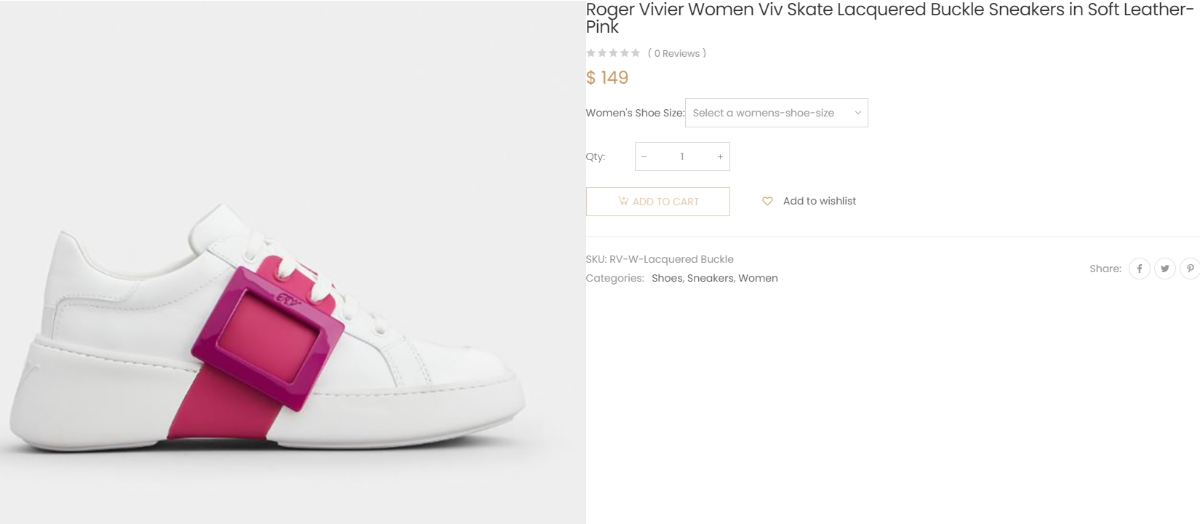The image size is (1200, 524).
Task: Click the fifth rating star
Action: pos(636,53)
